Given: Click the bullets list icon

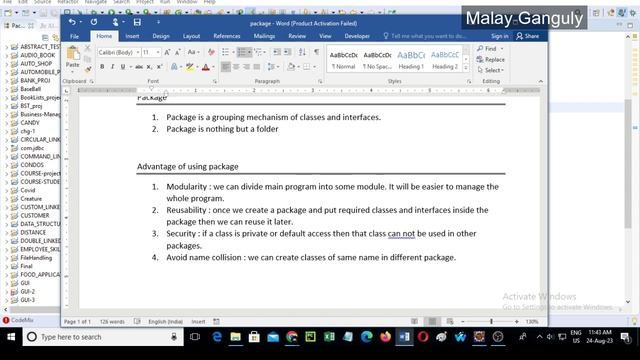Looking at the screenshot, I should (x=225, y=52).
